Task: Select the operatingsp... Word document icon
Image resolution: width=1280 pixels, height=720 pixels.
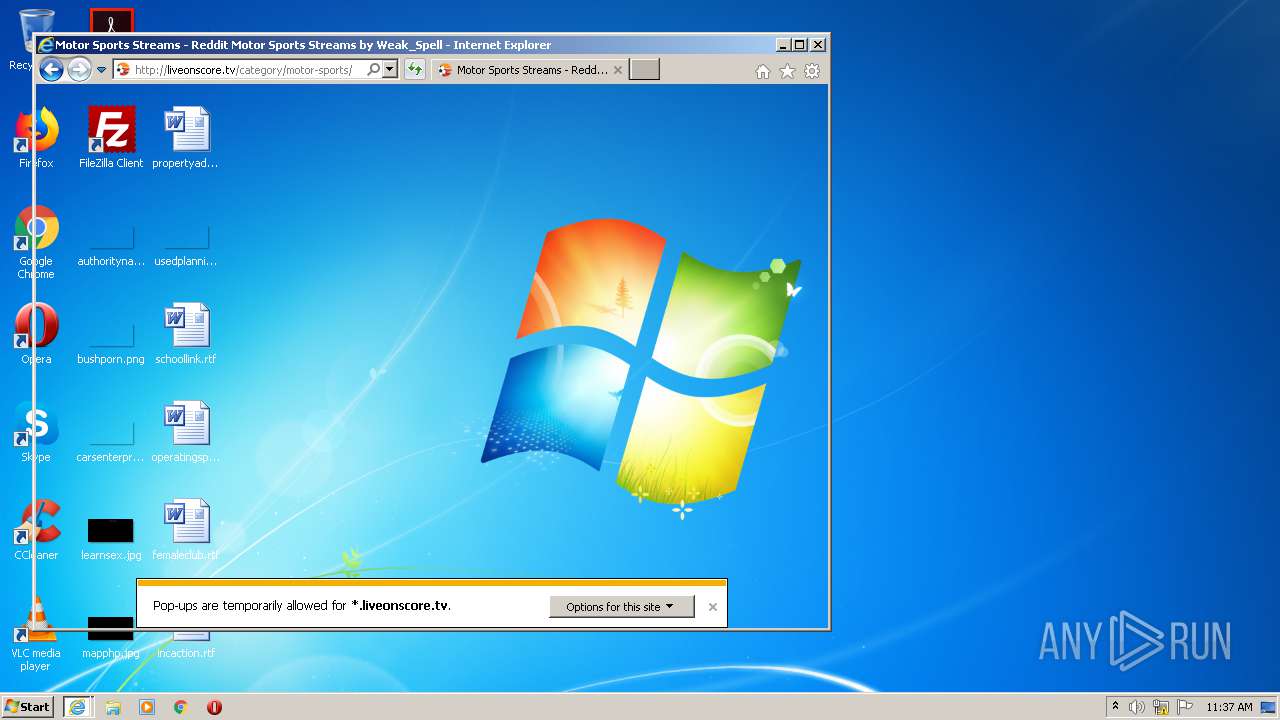Action: tap(185, 433)
